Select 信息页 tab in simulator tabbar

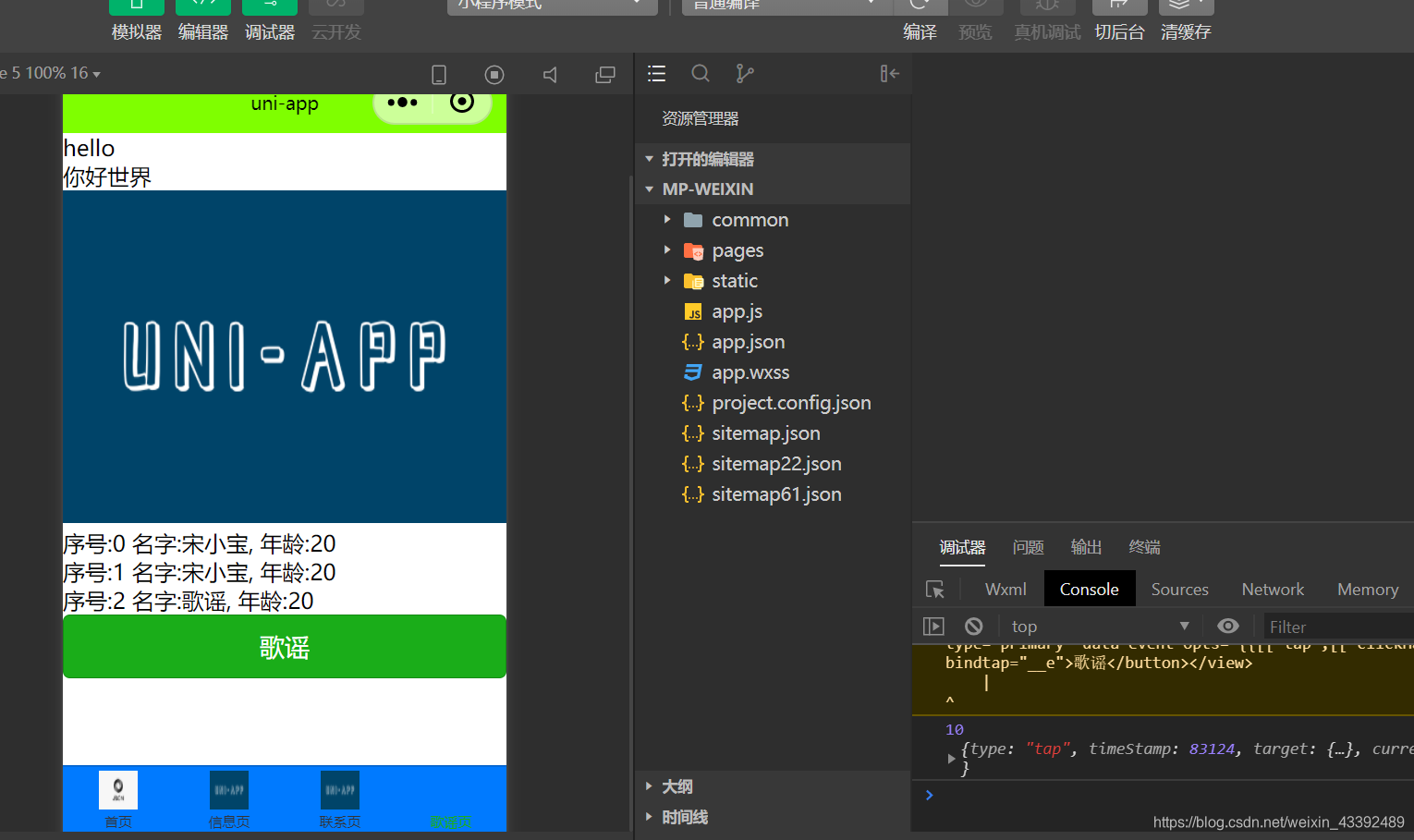[229, 799]
